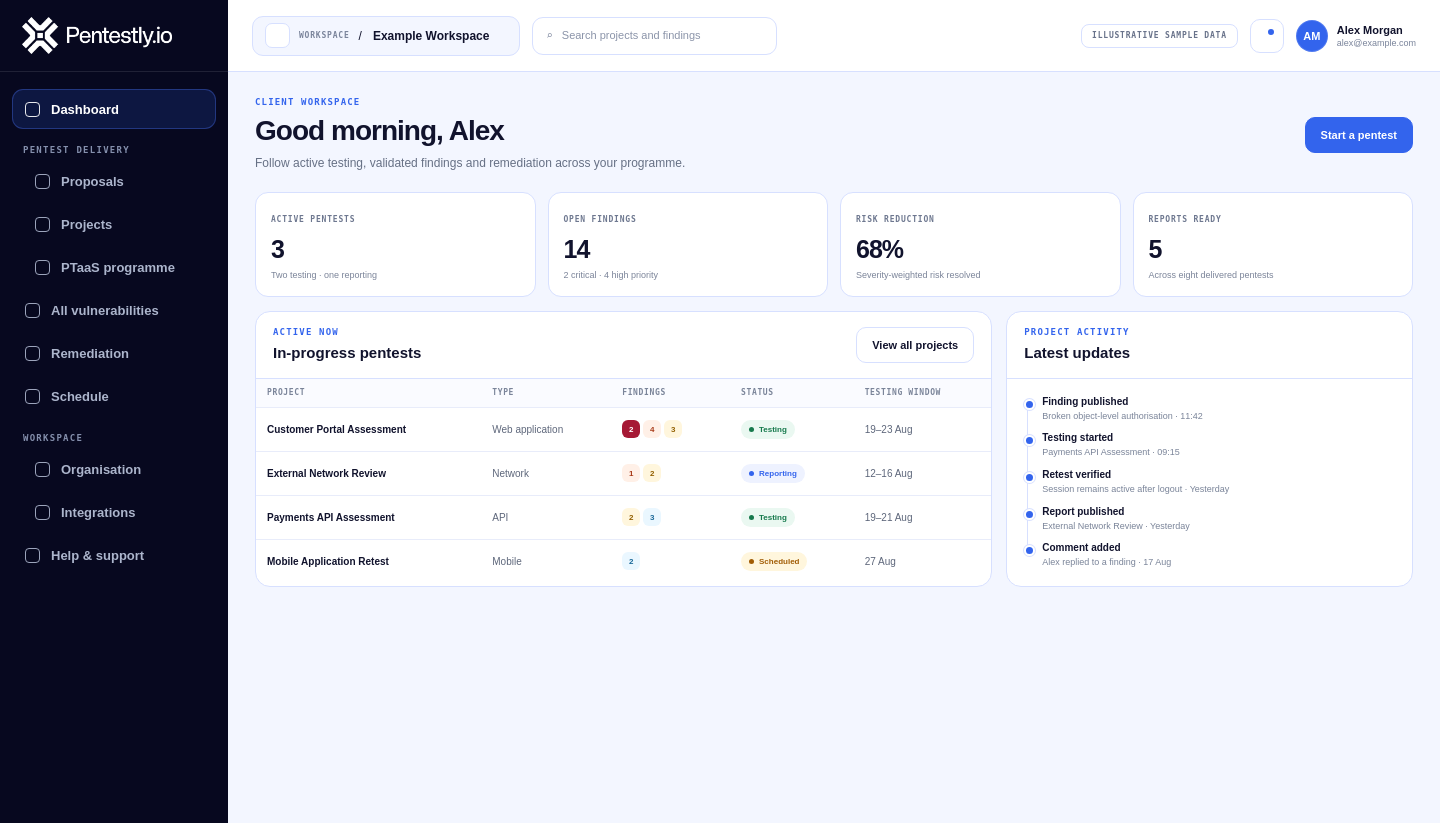Go to the Dashboard page
1440x823 pixels.
coord(114,109)
